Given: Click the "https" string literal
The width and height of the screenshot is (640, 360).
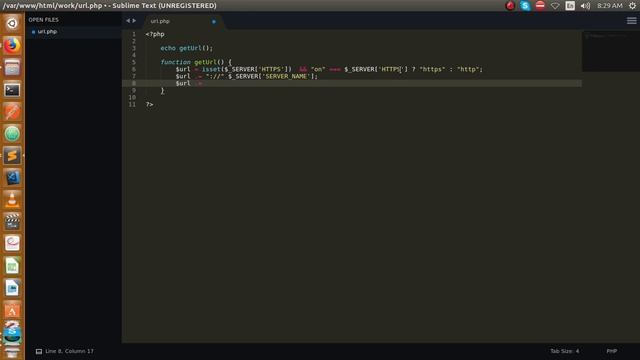Looking at the screenshot, I should pos(432,69).
